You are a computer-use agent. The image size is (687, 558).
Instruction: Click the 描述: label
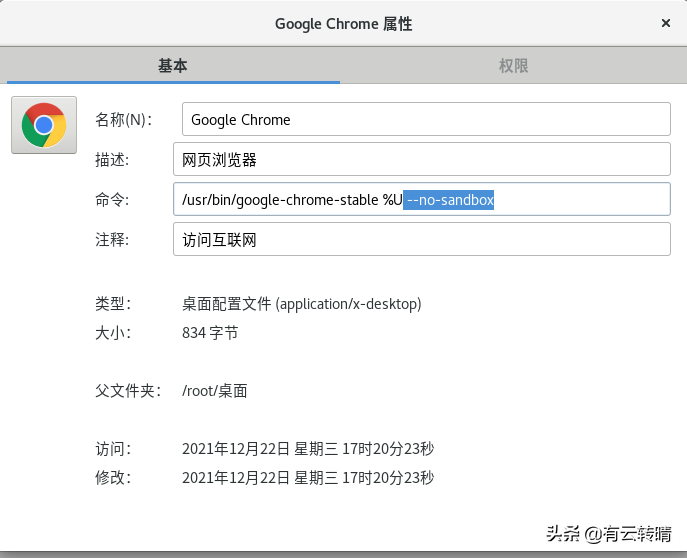coord(112,160)
